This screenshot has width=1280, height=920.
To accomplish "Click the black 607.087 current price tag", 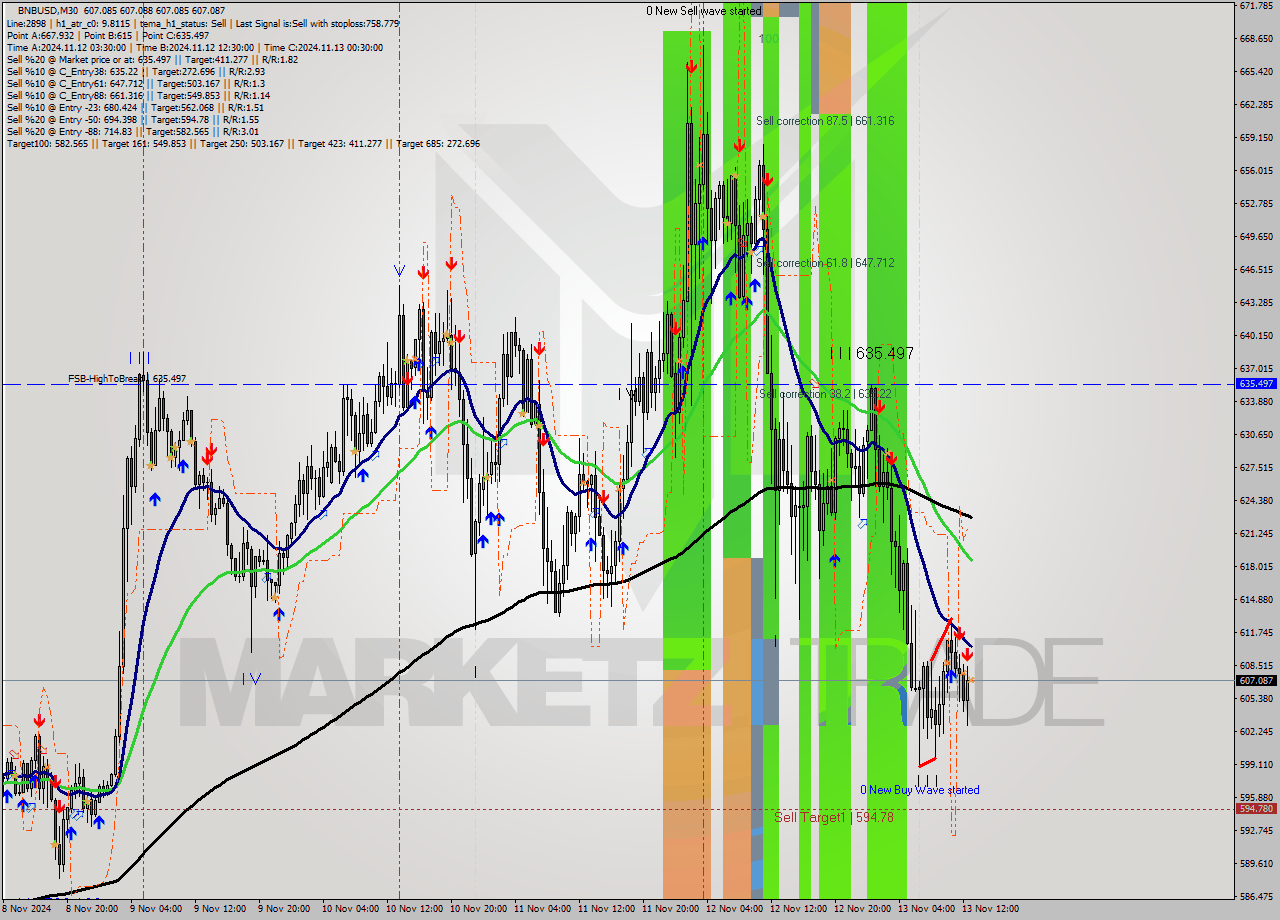I will (1256, 680).
